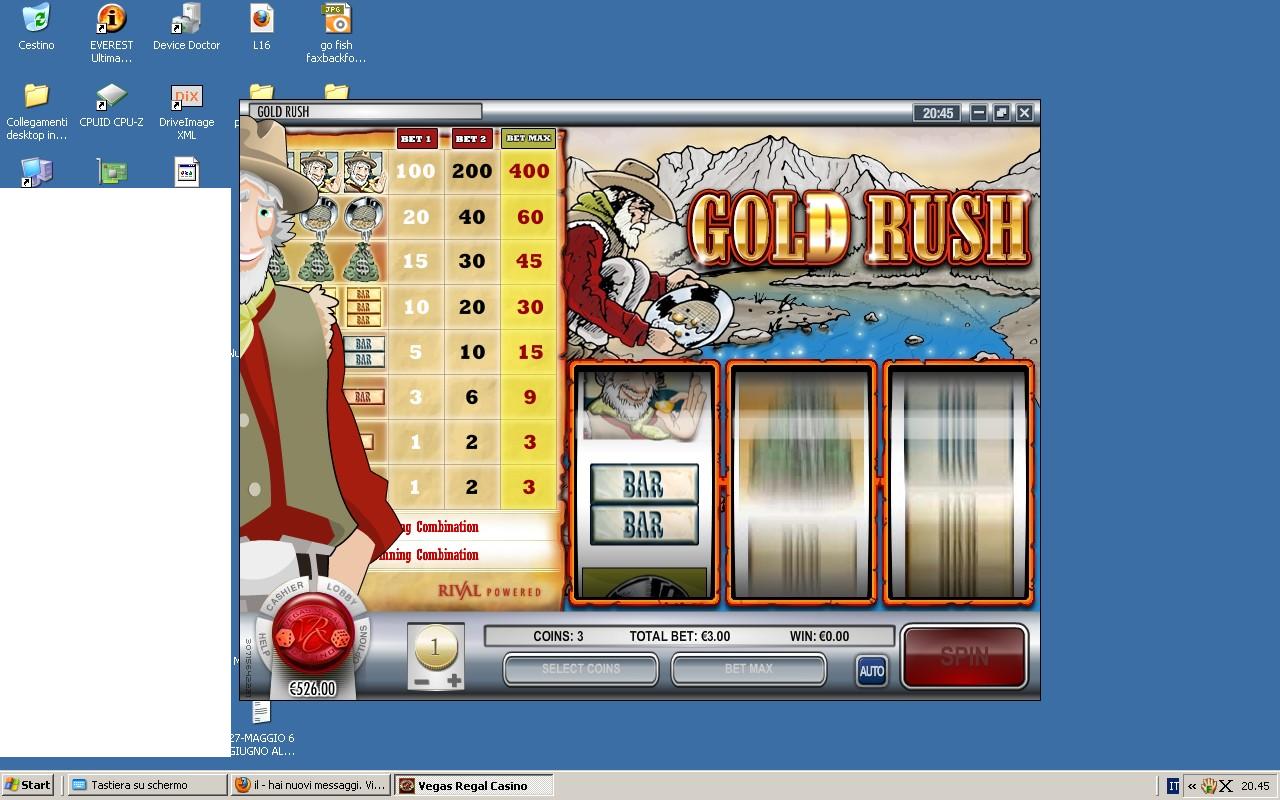Select the BET 1 column header

pos(415,139)
